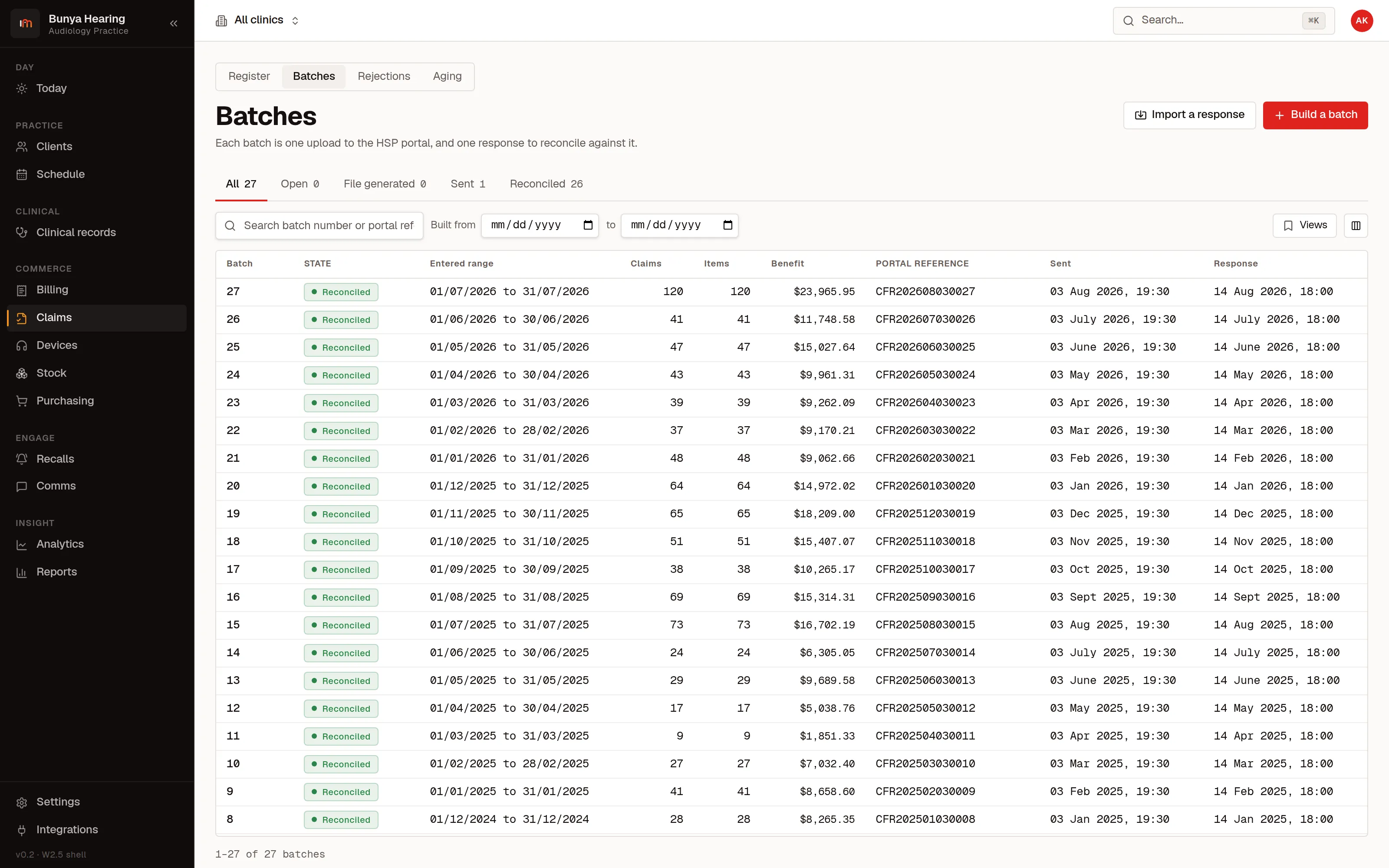This screenshot has height=868, width=1389.
Task: Click response 14 Jan 2025, 18:00
Action: click(x=1273, y=819)
